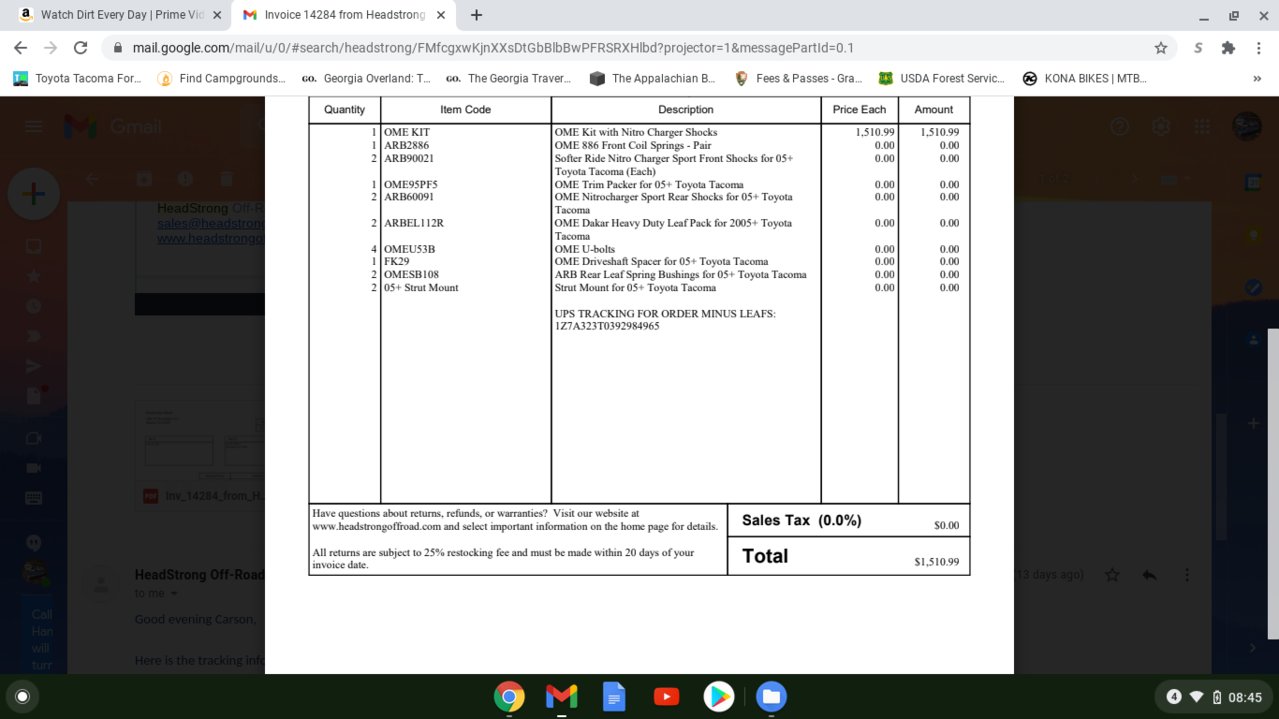Show more bookmarks overflow chevron
The width and height of the screenshot is (1279, 719).
(x=1257, y=78)
